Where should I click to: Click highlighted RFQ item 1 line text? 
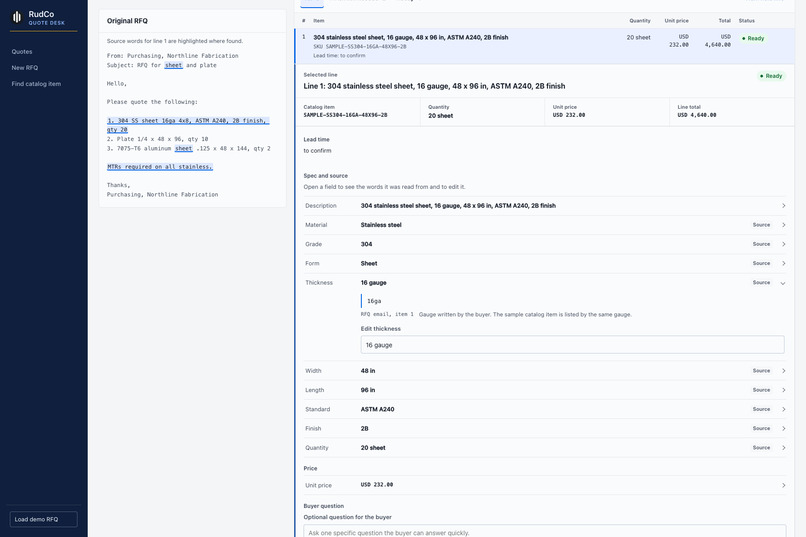click(188, 125)
